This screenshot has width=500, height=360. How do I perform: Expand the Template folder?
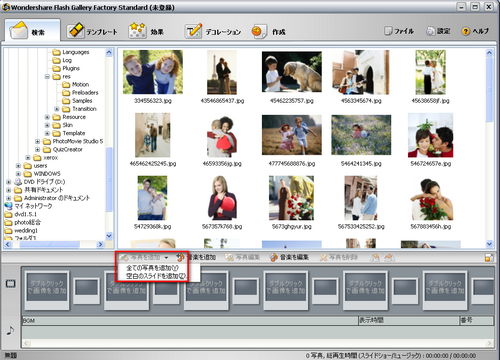pos(47,133)
